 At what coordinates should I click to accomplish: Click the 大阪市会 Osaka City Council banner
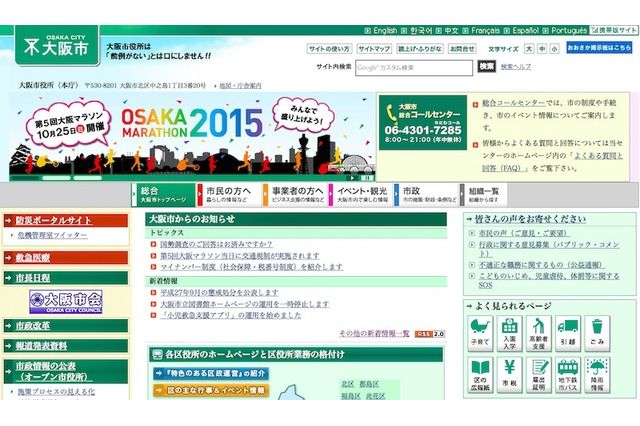(66, 302)
